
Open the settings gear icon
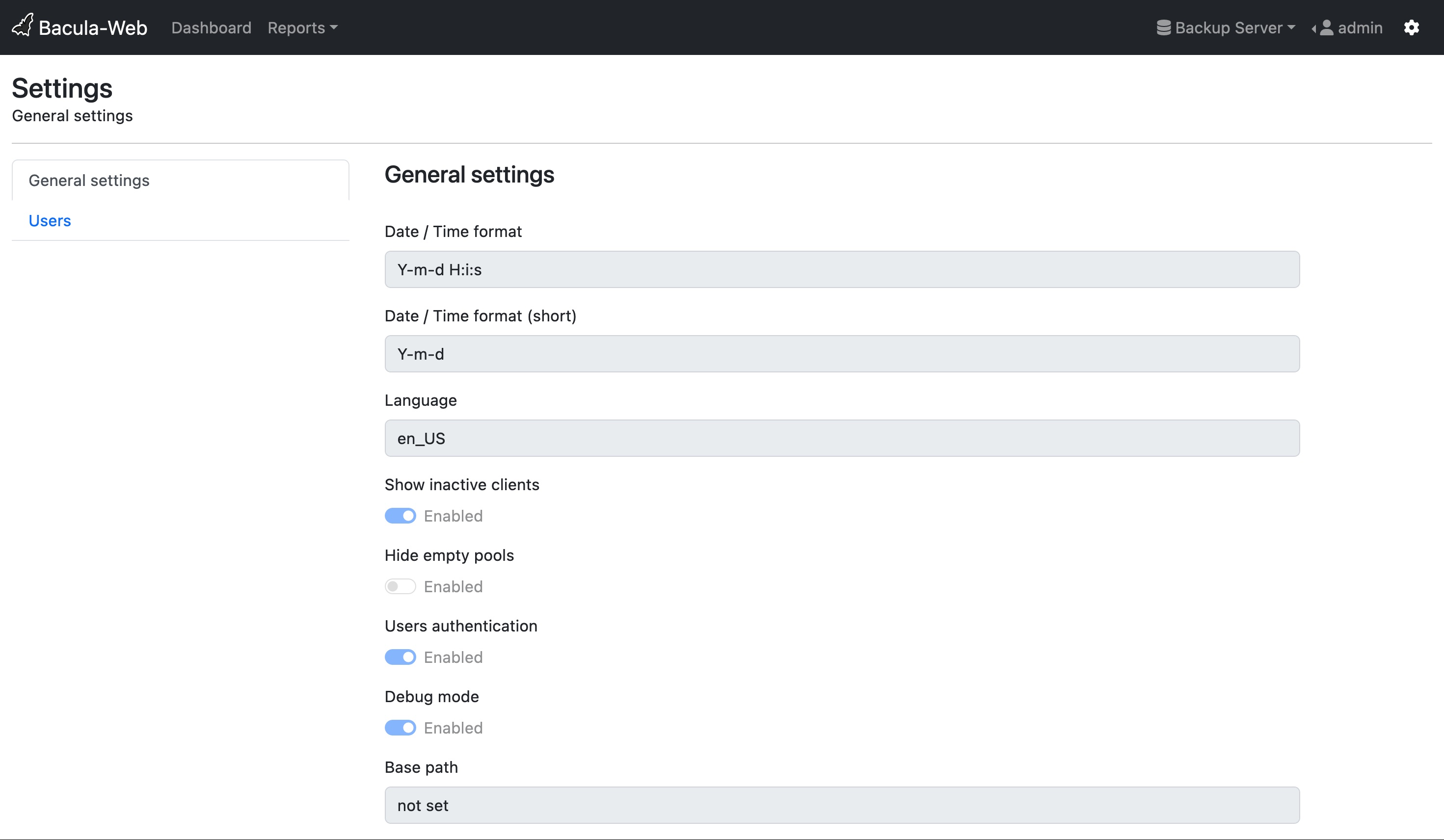point(1411,27)
